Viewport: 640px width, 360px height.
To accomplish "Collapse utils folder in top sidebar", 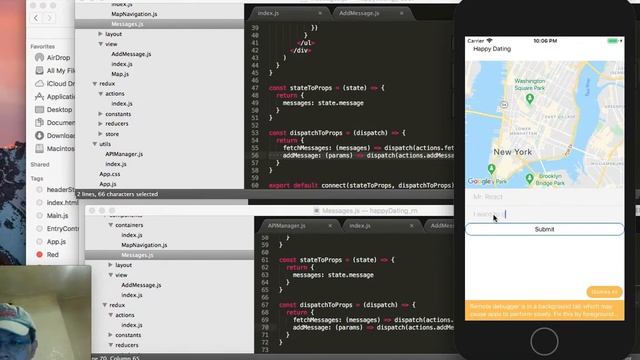I will click(x=94, y=144).
